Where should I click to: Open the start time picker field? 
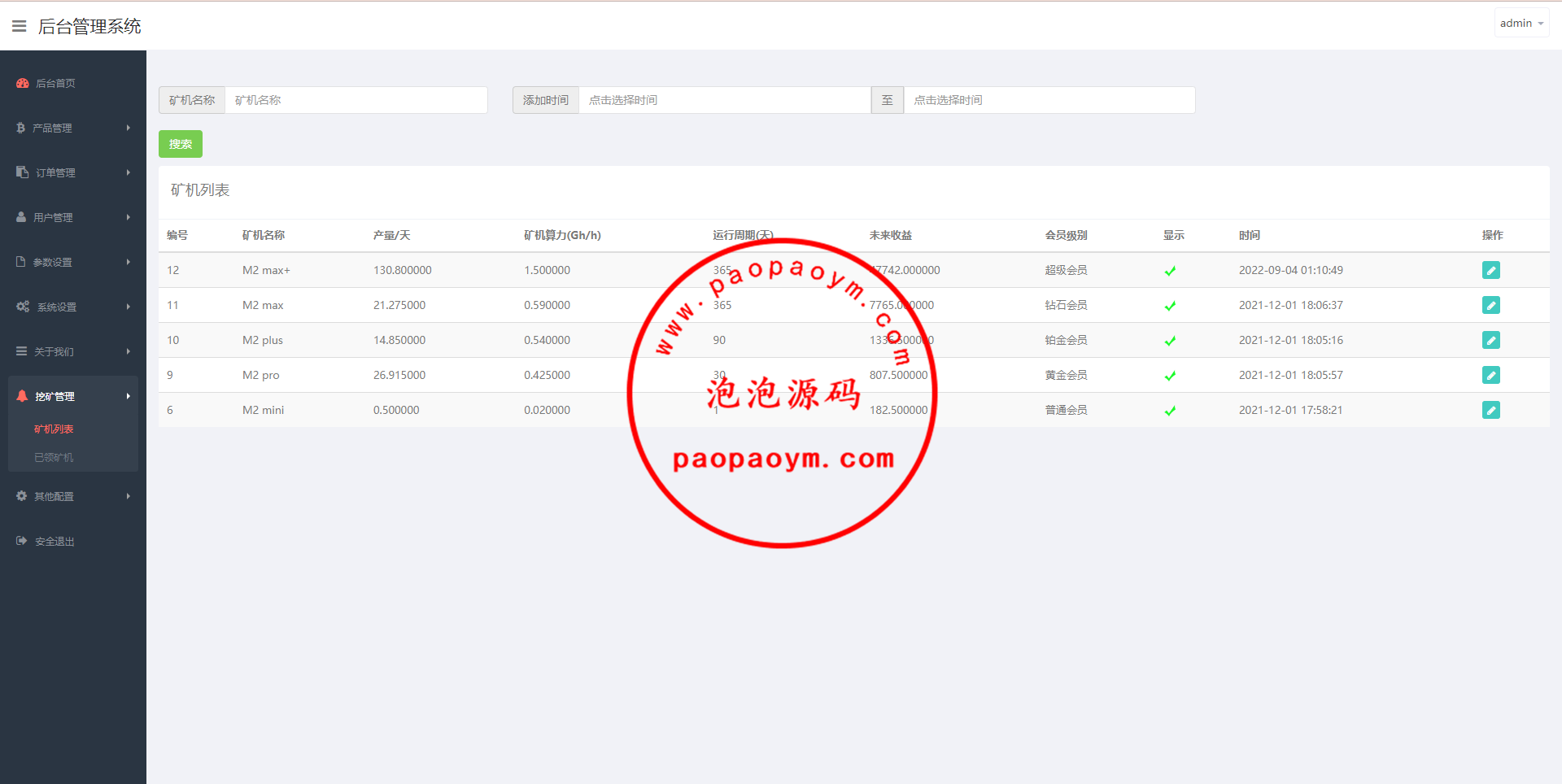click(725, 100)
